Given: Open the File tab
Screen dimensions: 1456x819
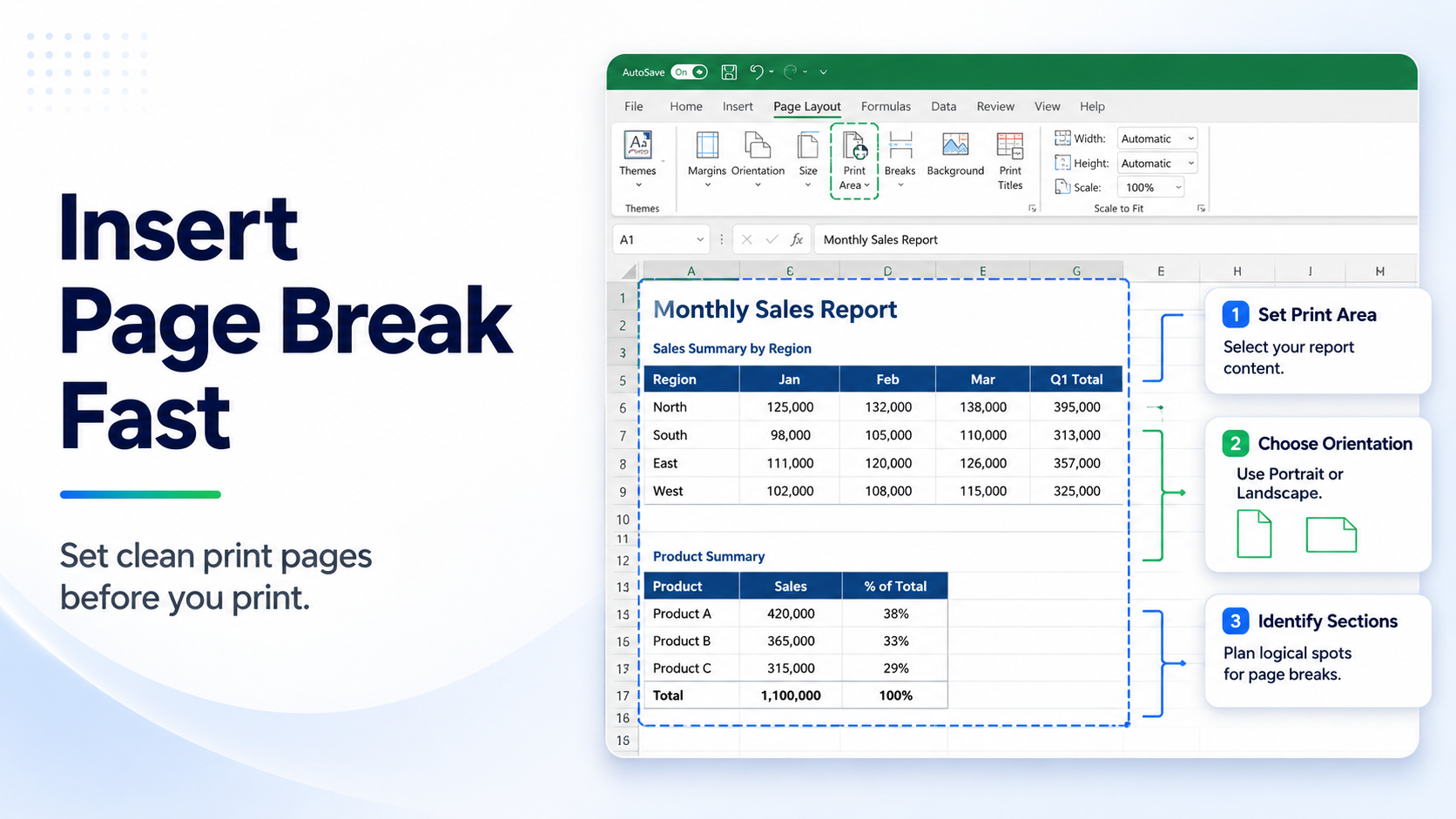Looking at the screenshot, I should tap(634, 106).
